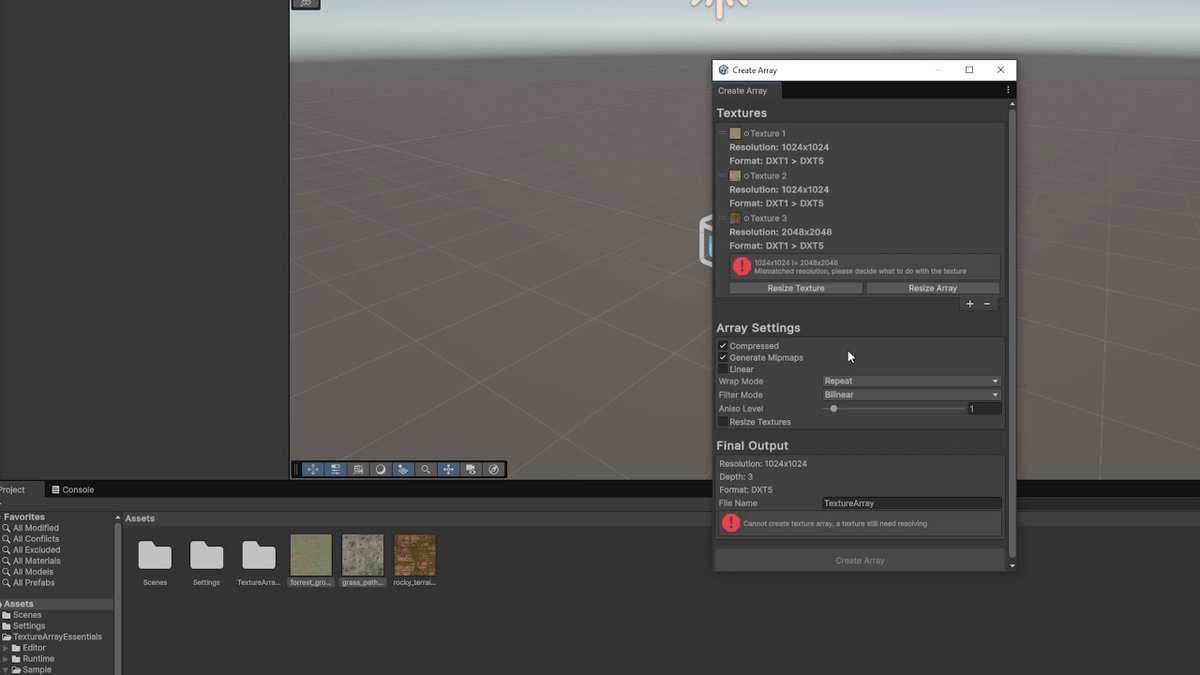
Task: Expand the Editor folder in project tree
Action: (x=6, y=648)
